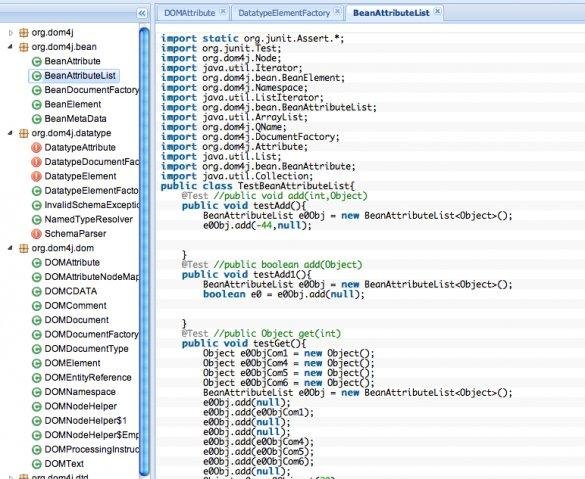Open DOMElement class
585x479 pixels.
pyautogui.click(x=72, y=363)
